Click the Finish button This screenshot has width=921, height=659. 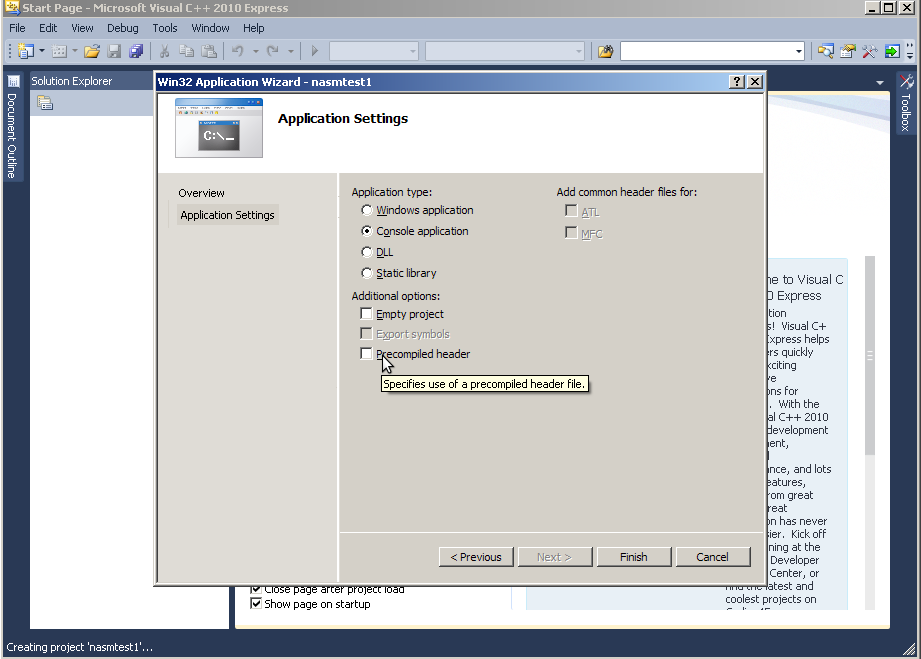pyautogui.click(x=634, y=557)
